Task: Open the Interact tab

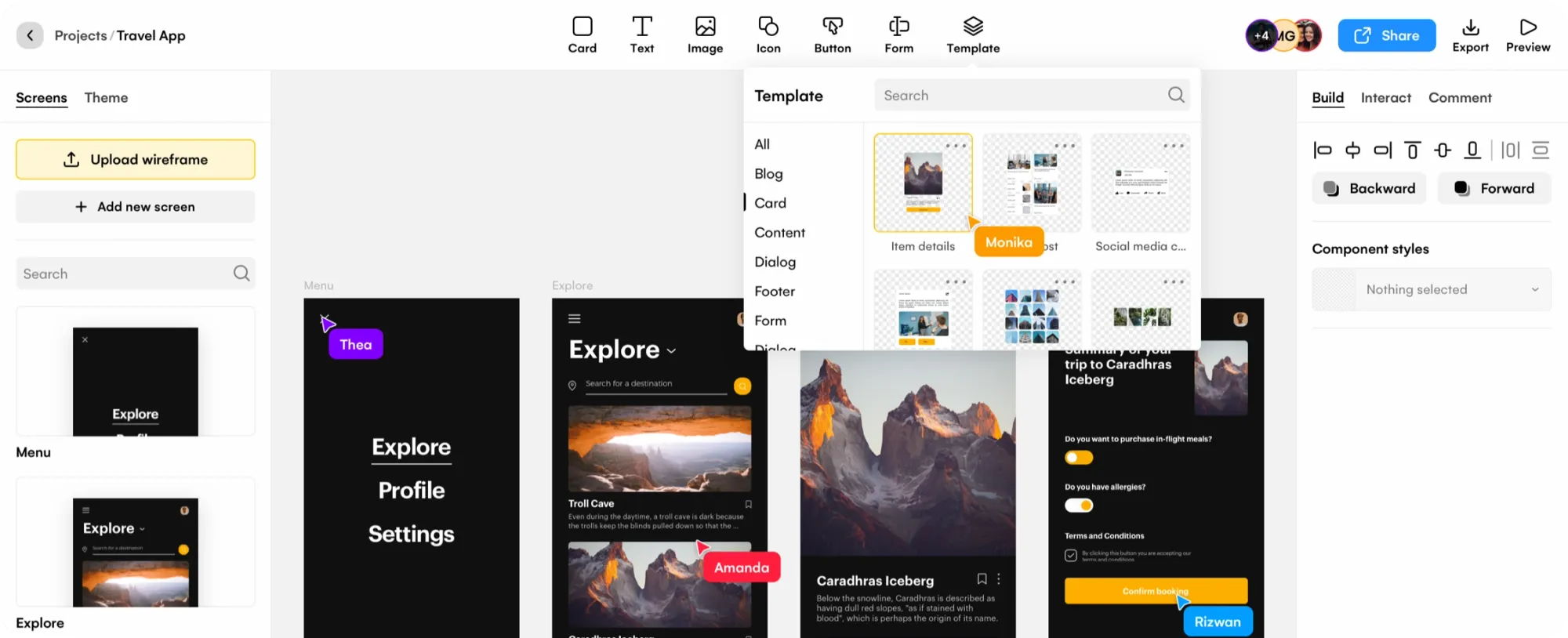Action: pyautogui.click(x=1386, y=97)
